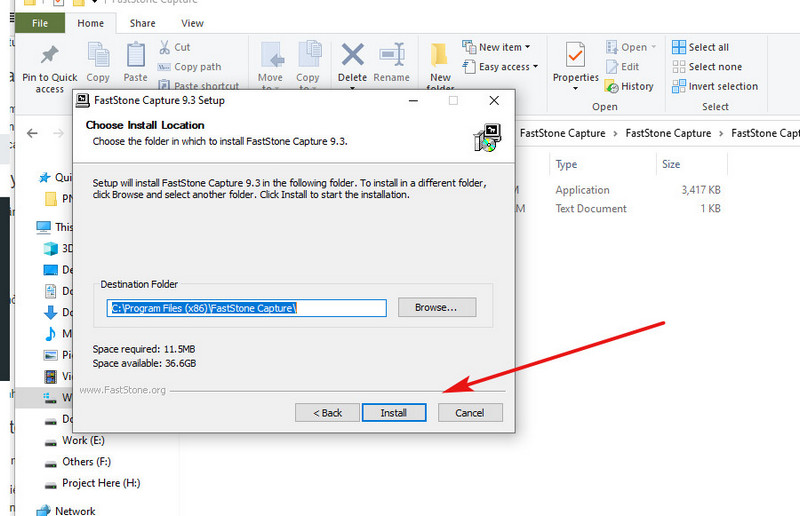
Task: Sort by the Type column header
Action: 566,164
